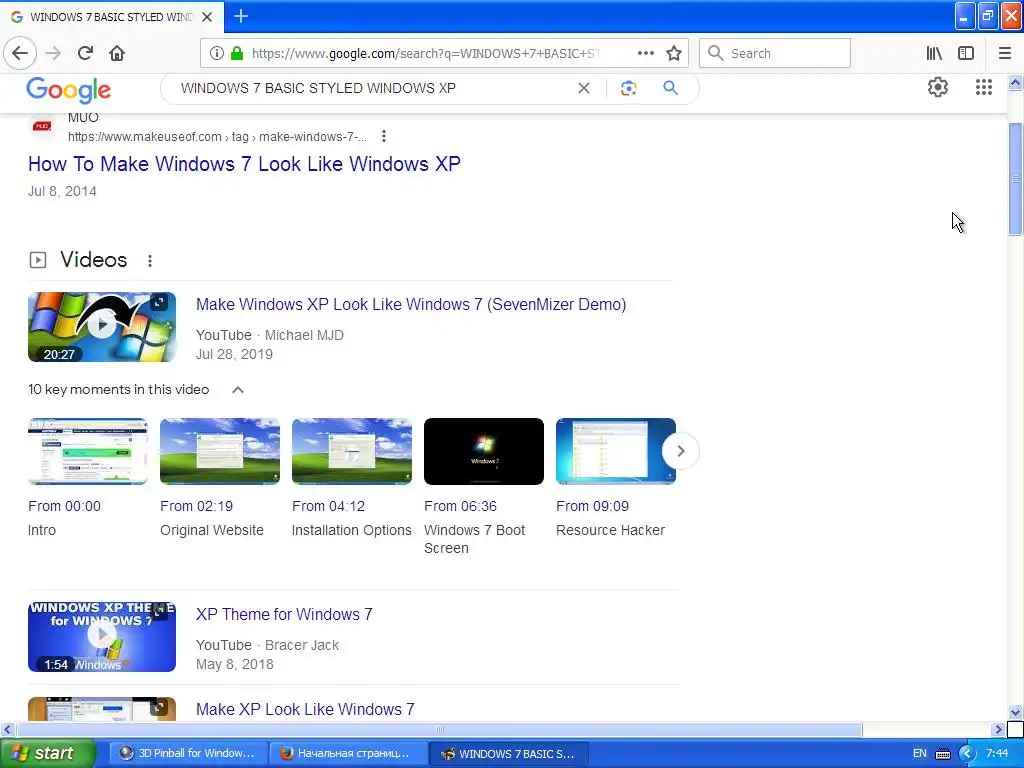Click the MUO site favicon

(x=42, y=126)
